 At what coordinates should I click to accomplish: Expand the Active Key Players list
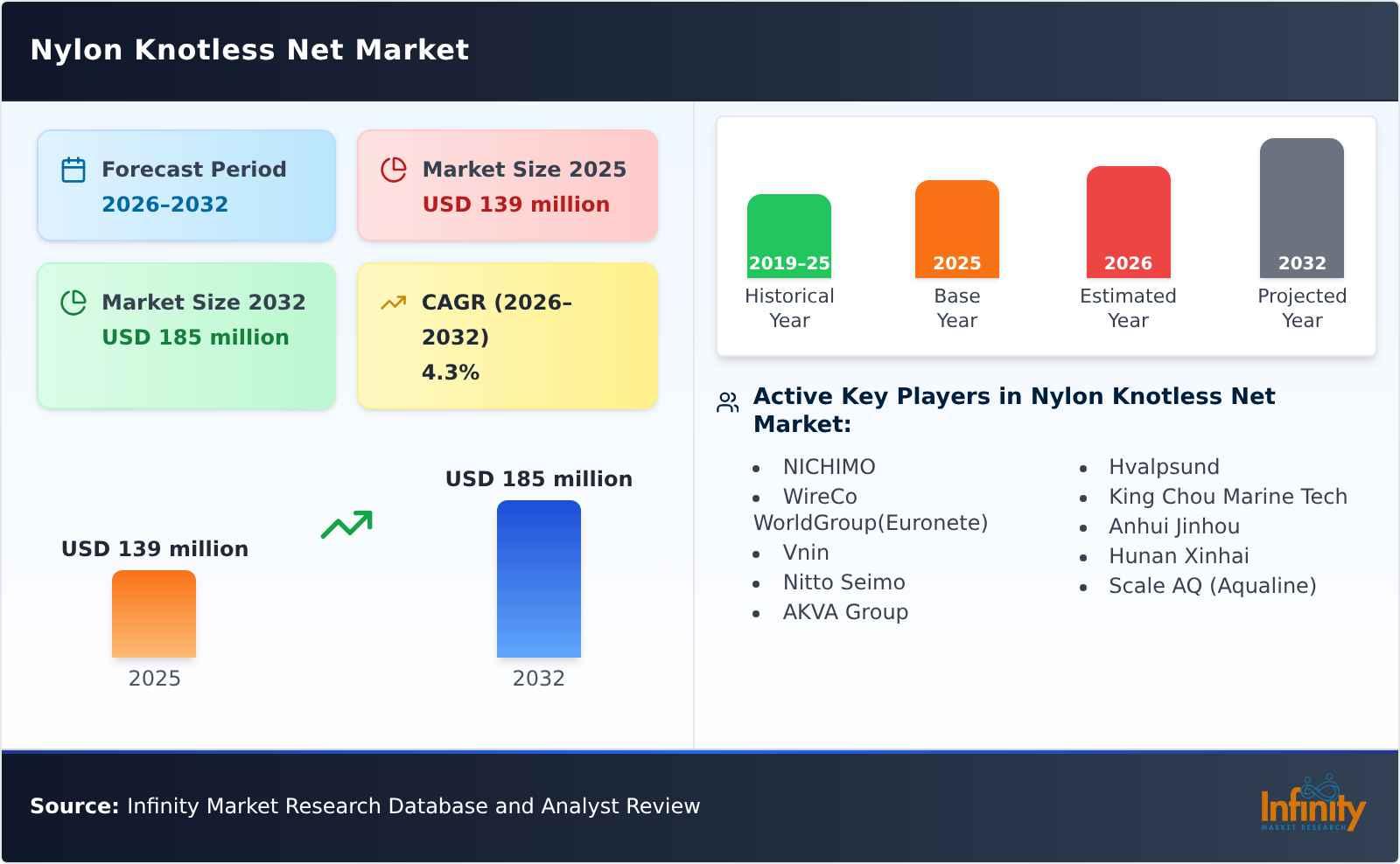tap(1015, 409)
